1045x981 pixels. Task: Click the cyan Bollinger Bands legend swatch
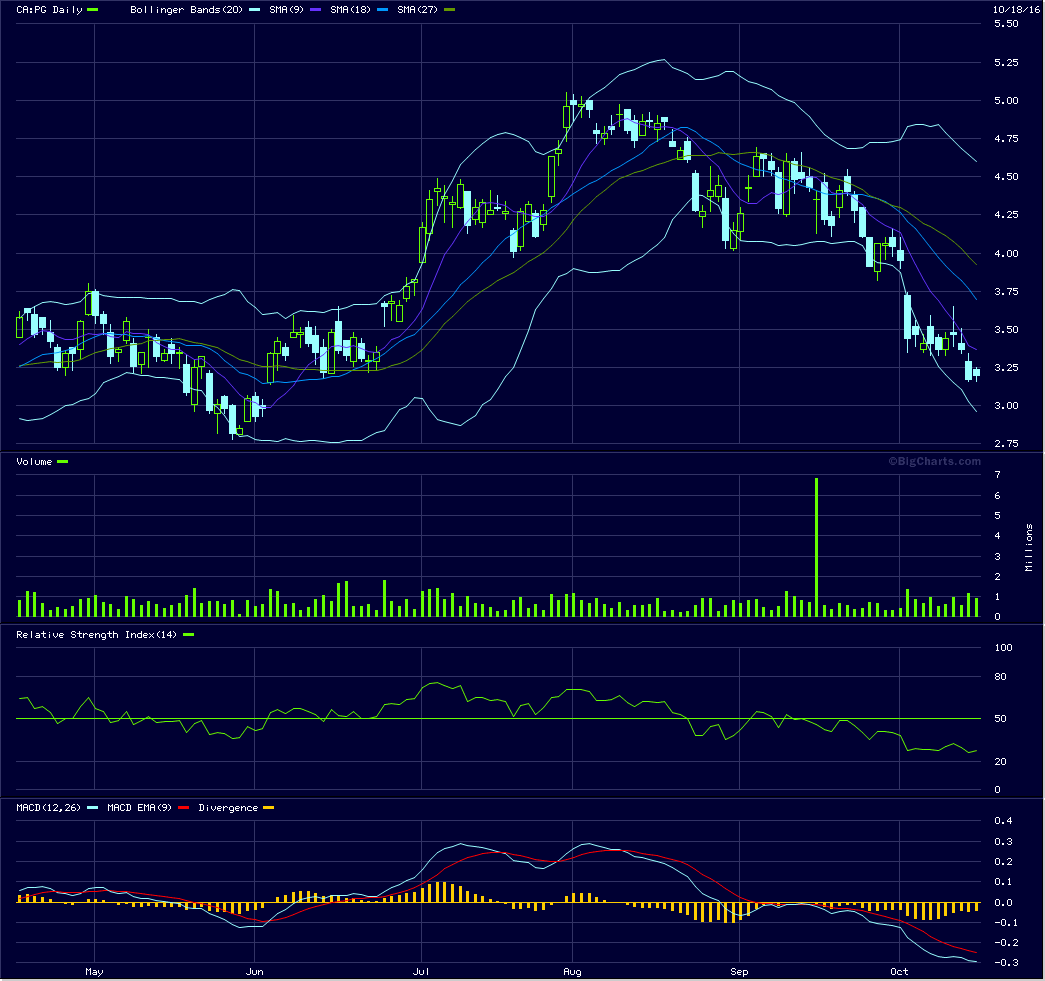tap(253, 9)
